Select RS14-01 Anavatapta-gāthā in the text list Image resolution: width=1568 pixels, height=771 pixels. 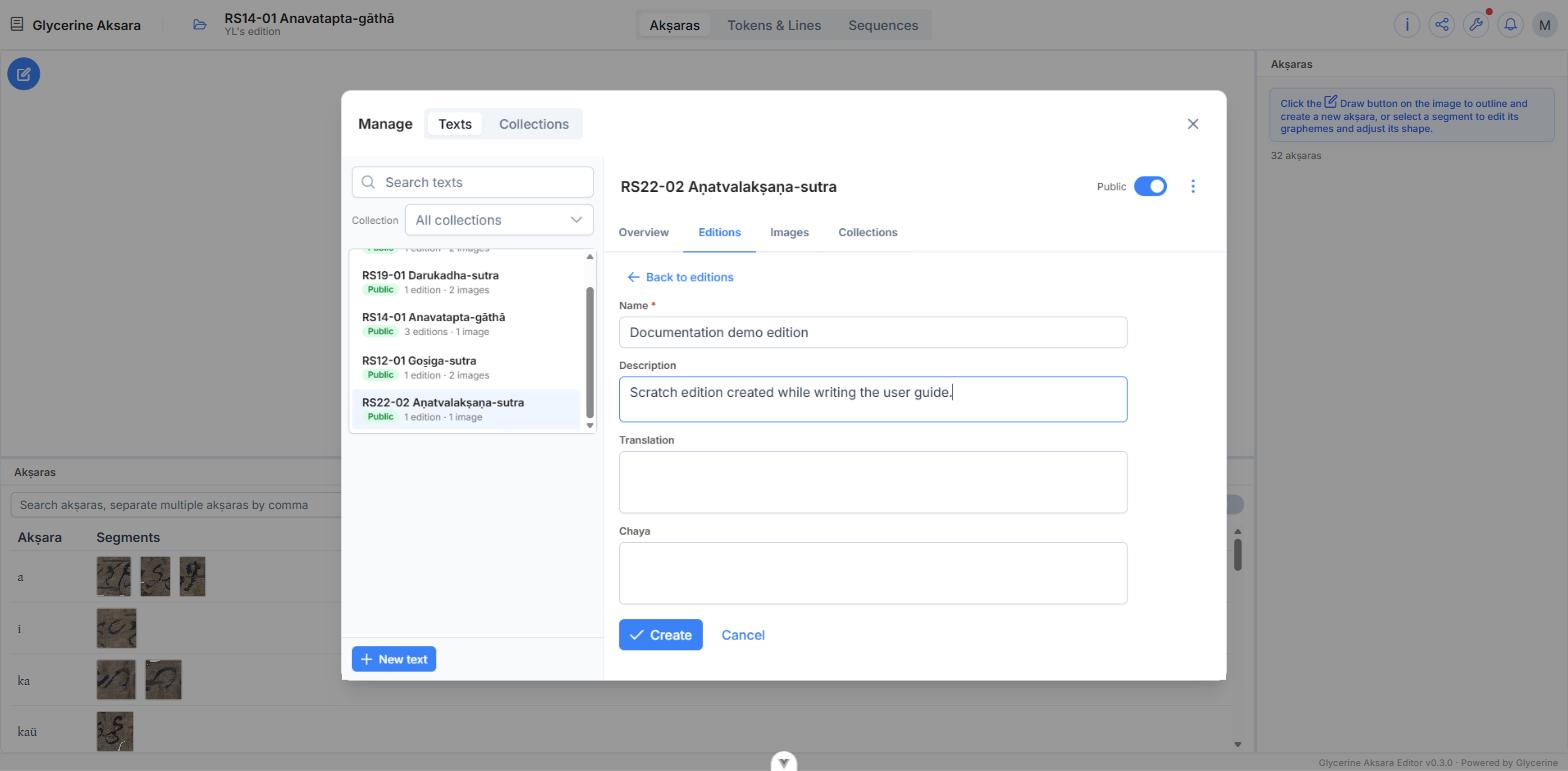pos(466,324)
